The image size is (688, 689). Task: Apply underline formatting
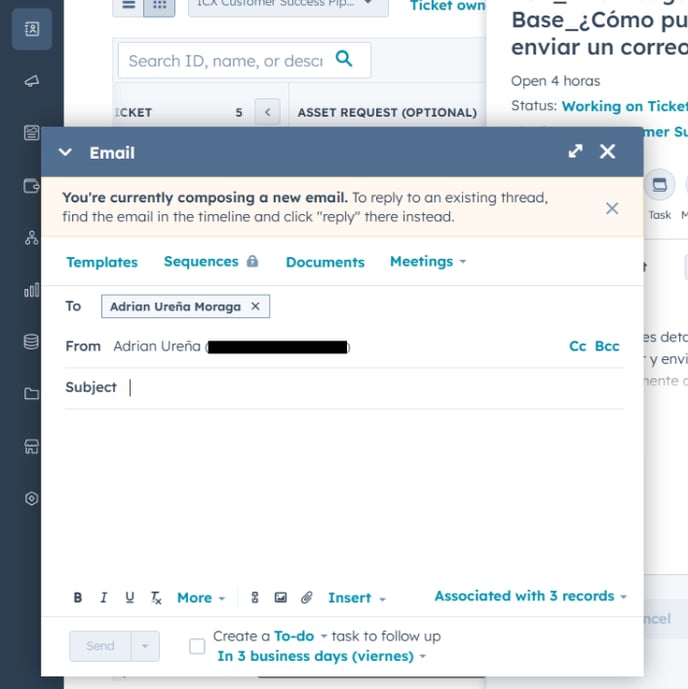point(130,598)
